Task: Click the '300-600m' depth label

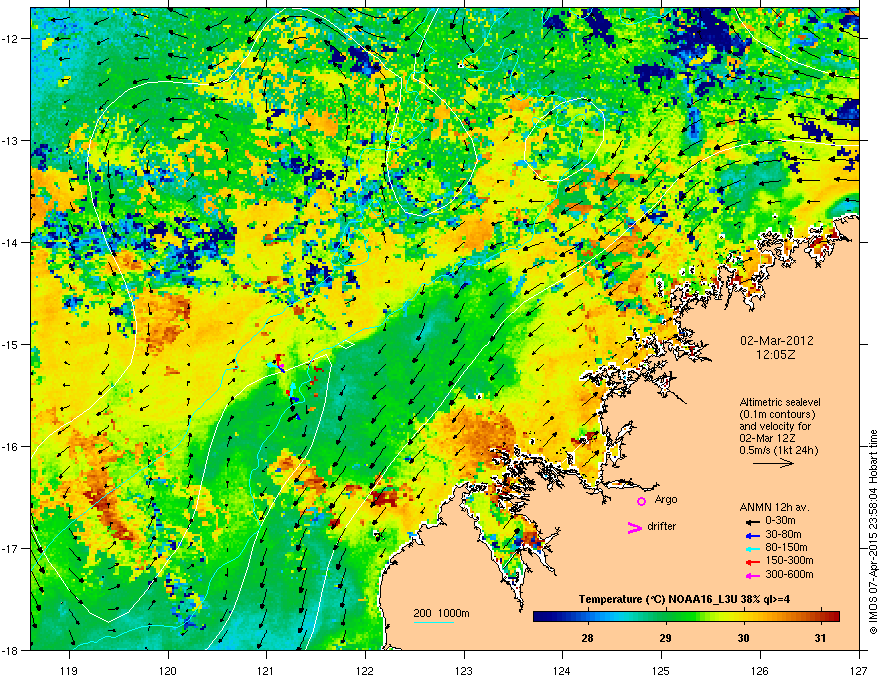Action: tap(789, 574)
